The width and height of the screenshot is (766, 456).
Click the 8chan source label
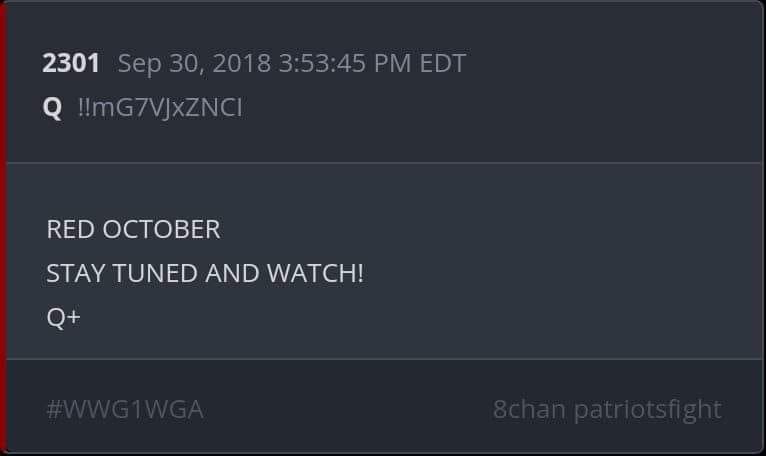point(529,409)
